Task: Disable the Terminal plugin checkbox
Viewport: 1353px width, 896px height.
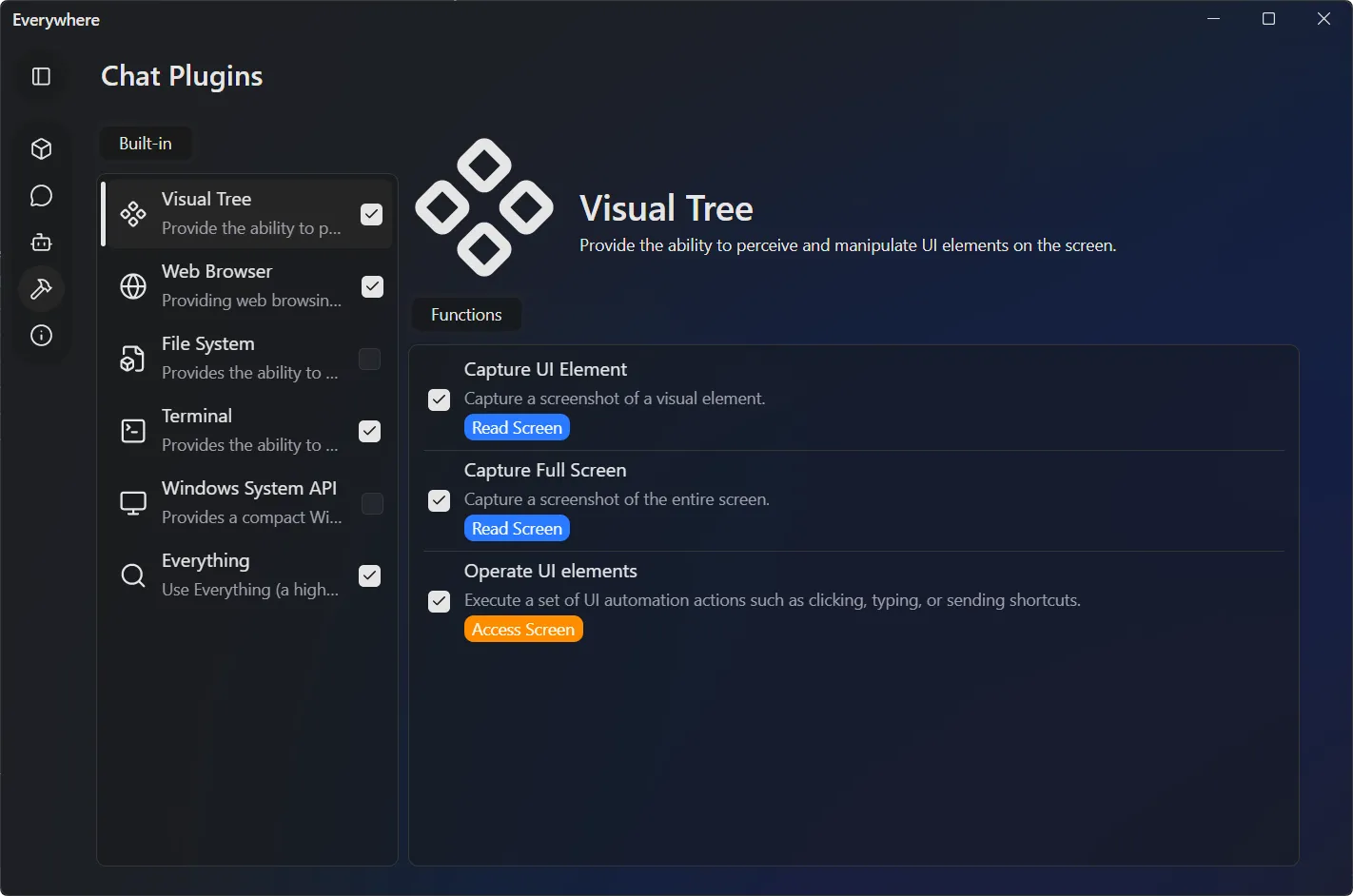Action: click(369, 431)
